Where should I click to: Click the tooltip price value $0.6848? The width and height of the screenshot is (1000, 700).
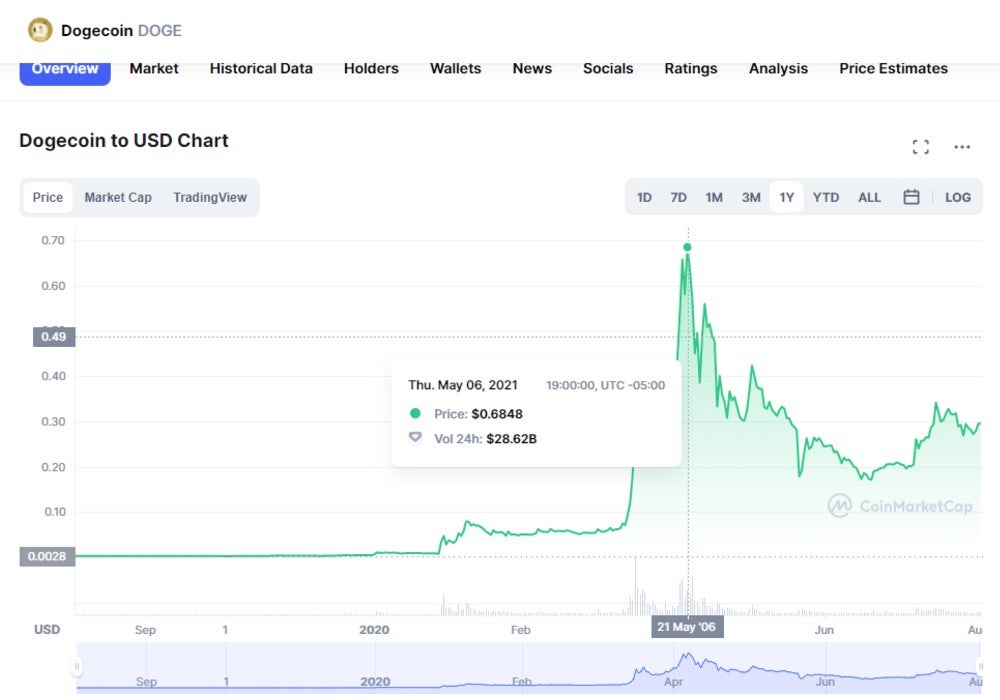tap(497, 414)
